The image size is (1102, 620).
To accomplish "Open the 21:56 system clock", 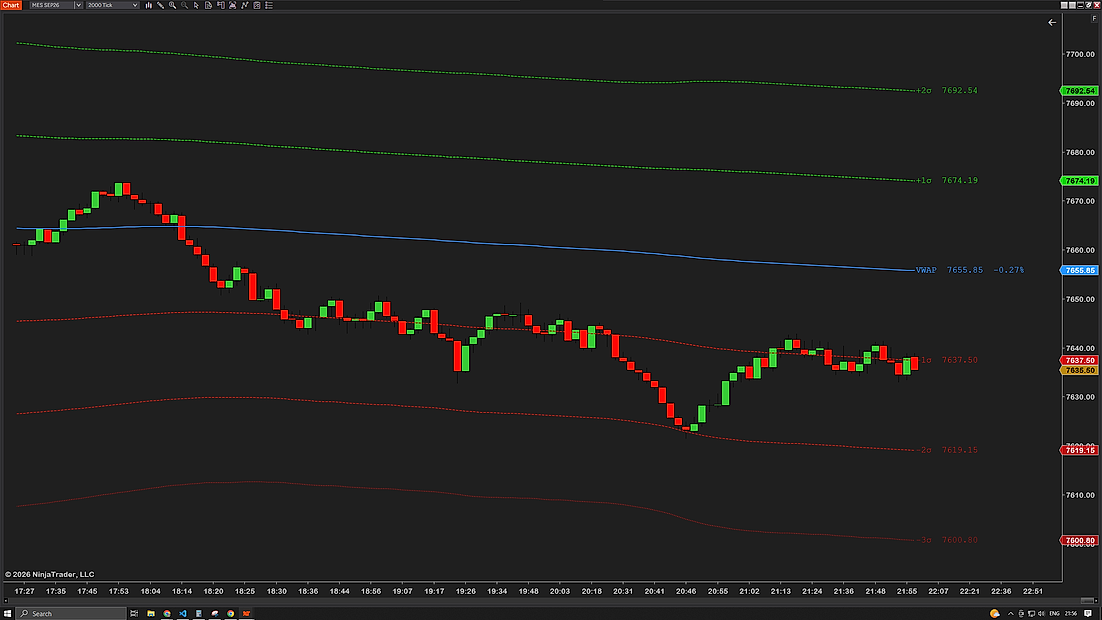I will point(1070,614).
